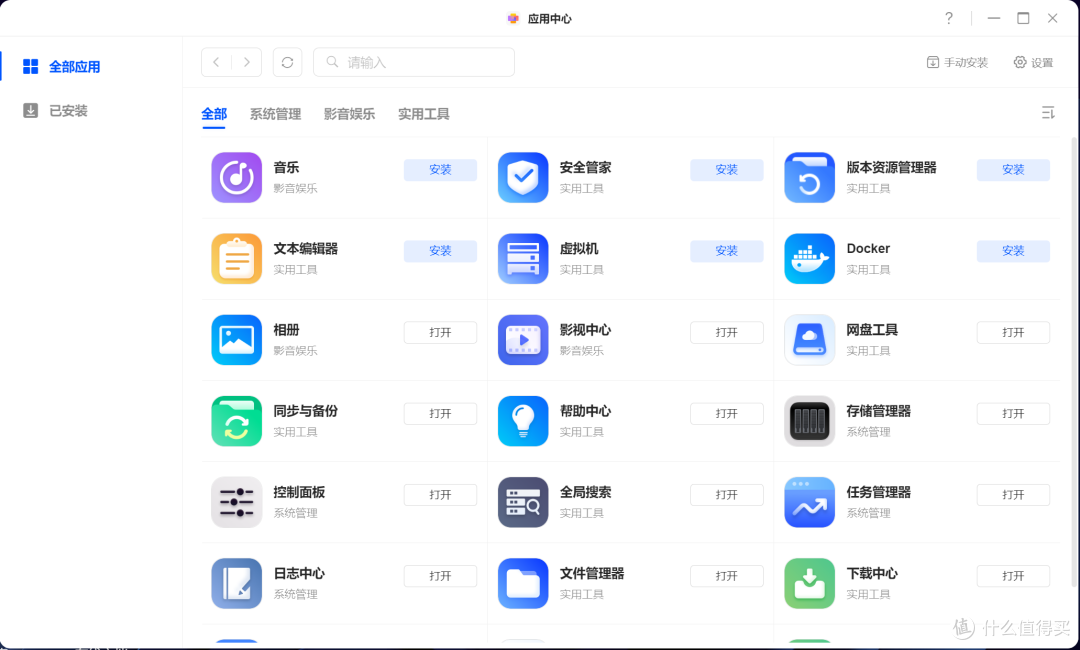Image resolution: width=1080 pixels, height=650 pixels.
Task: Click the 版本资源管理器 app icon
Action: (x=809, y=178)
